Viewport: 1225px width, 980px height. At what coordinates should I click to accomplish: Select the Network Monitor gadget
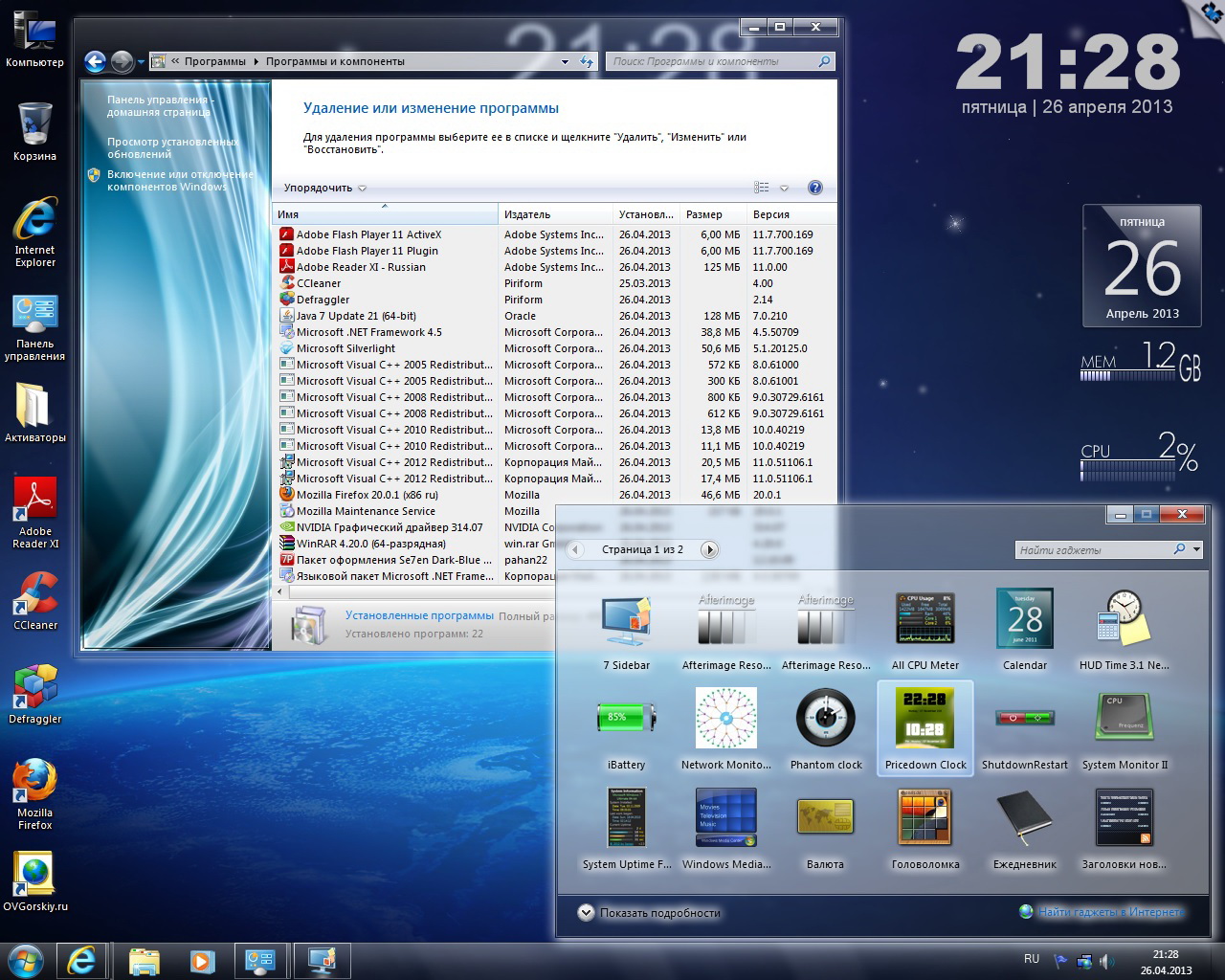[x=726, y=729]
